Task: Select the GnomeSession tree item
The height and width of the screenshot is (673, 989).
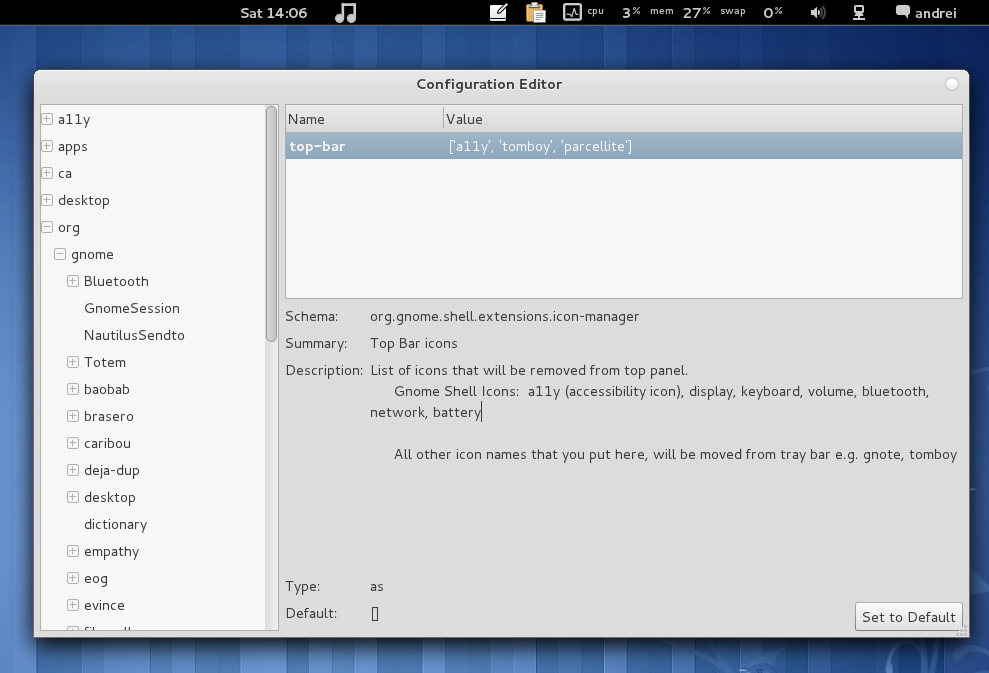Action: pyautogui.click(x=132, y=308)
